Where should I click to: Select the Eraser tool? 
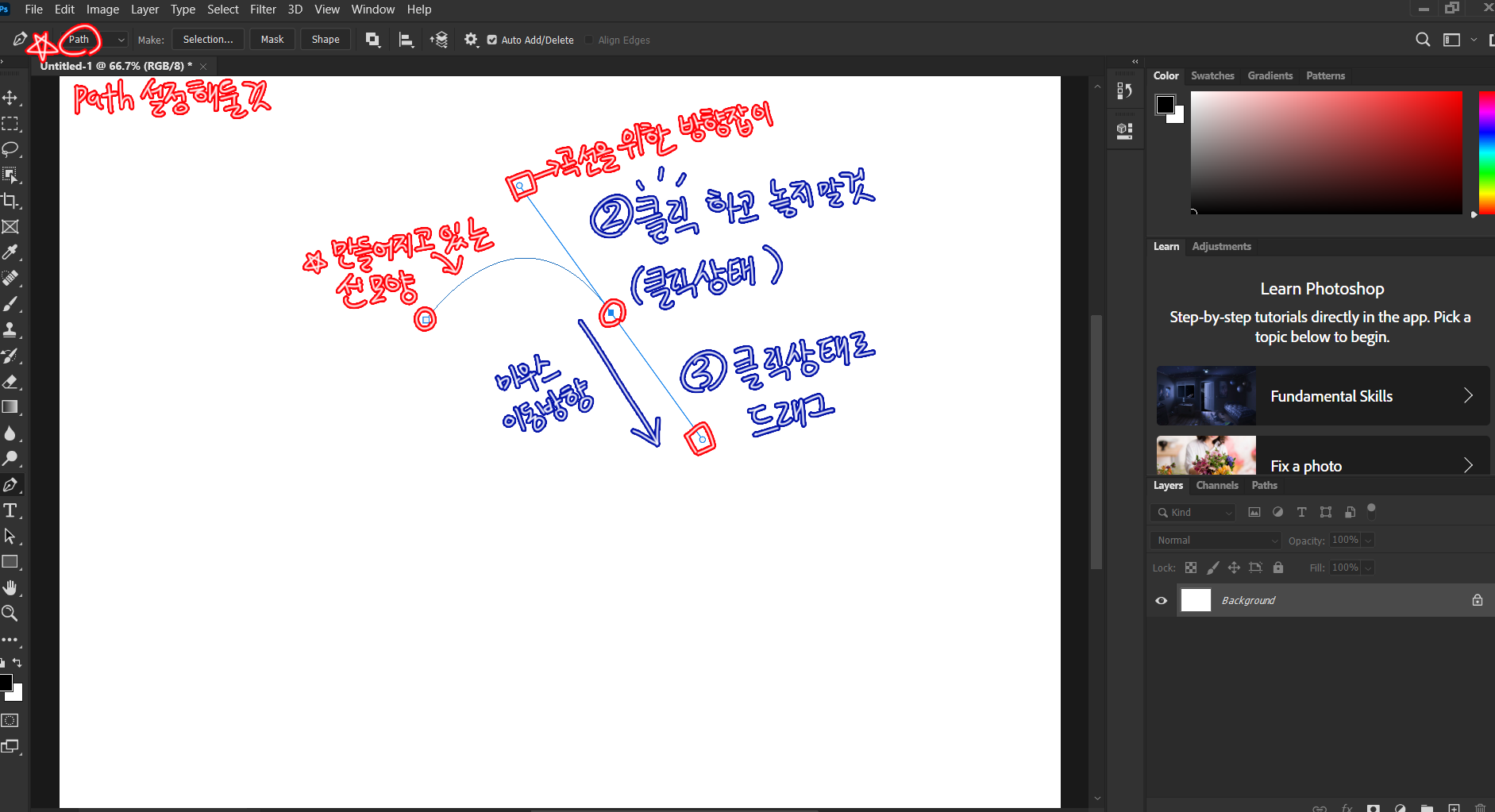[10, 382]
